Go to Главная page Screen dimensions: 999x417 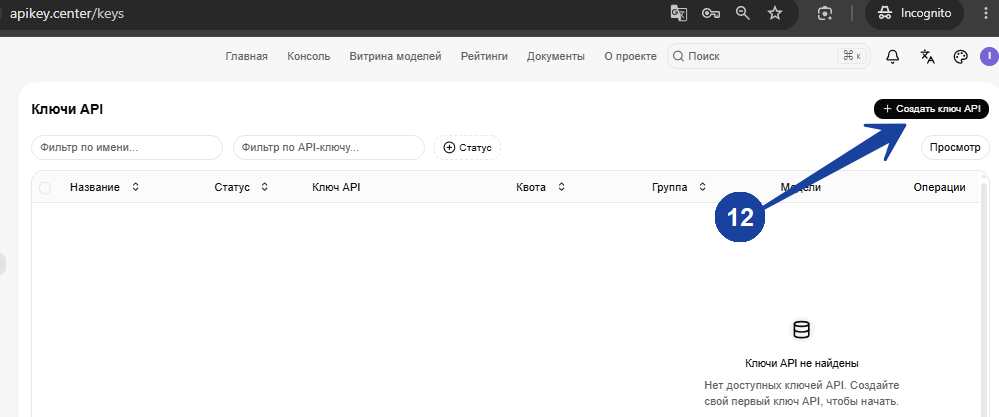pos(247,56)
